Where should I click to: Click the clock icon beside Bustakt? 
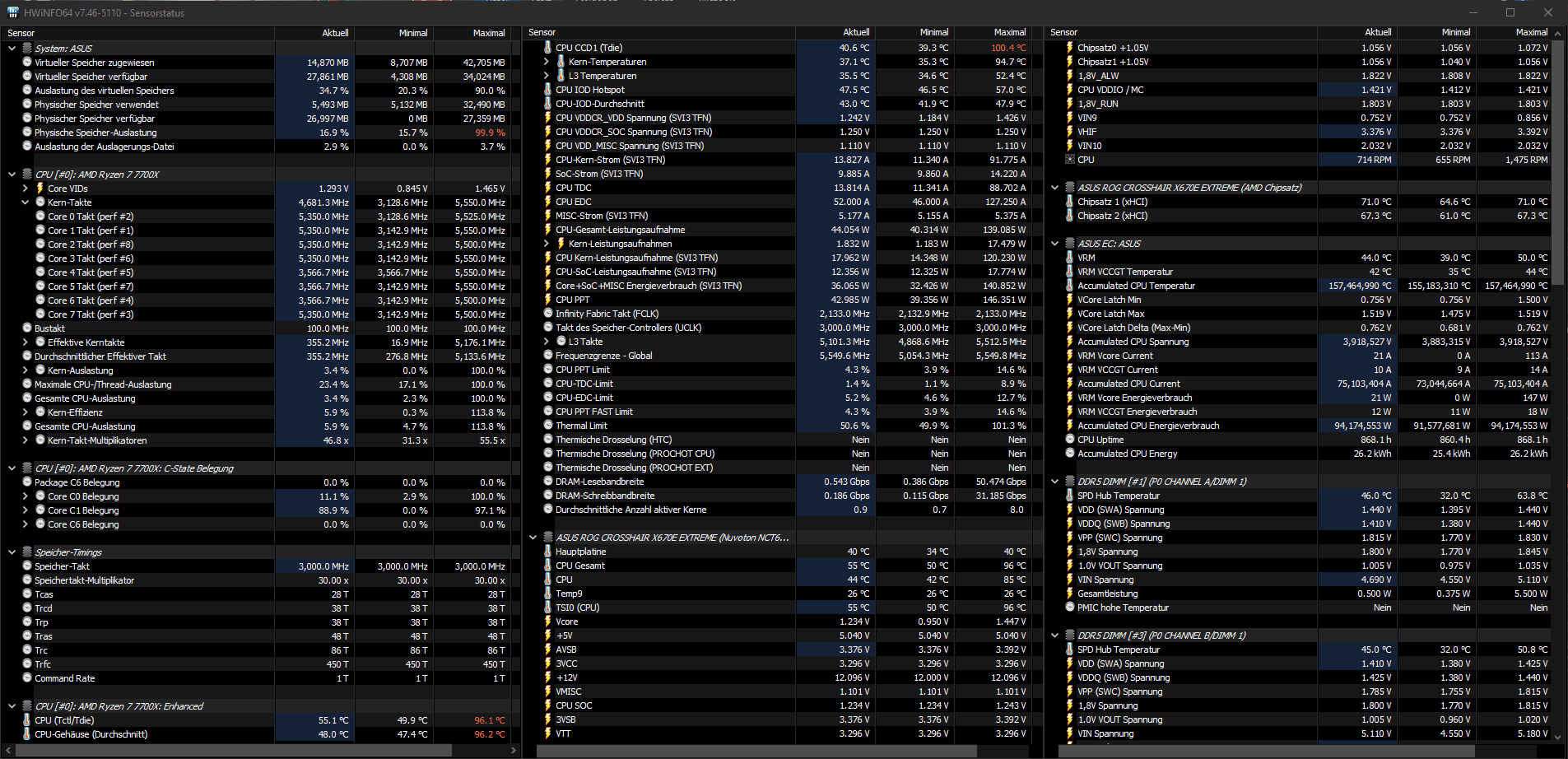click(26, 328)
